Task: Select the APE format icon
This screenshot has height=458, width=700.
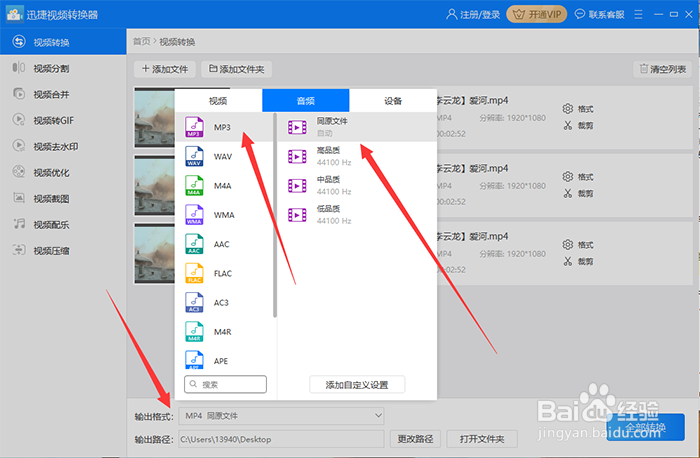Action: (194, 360)
